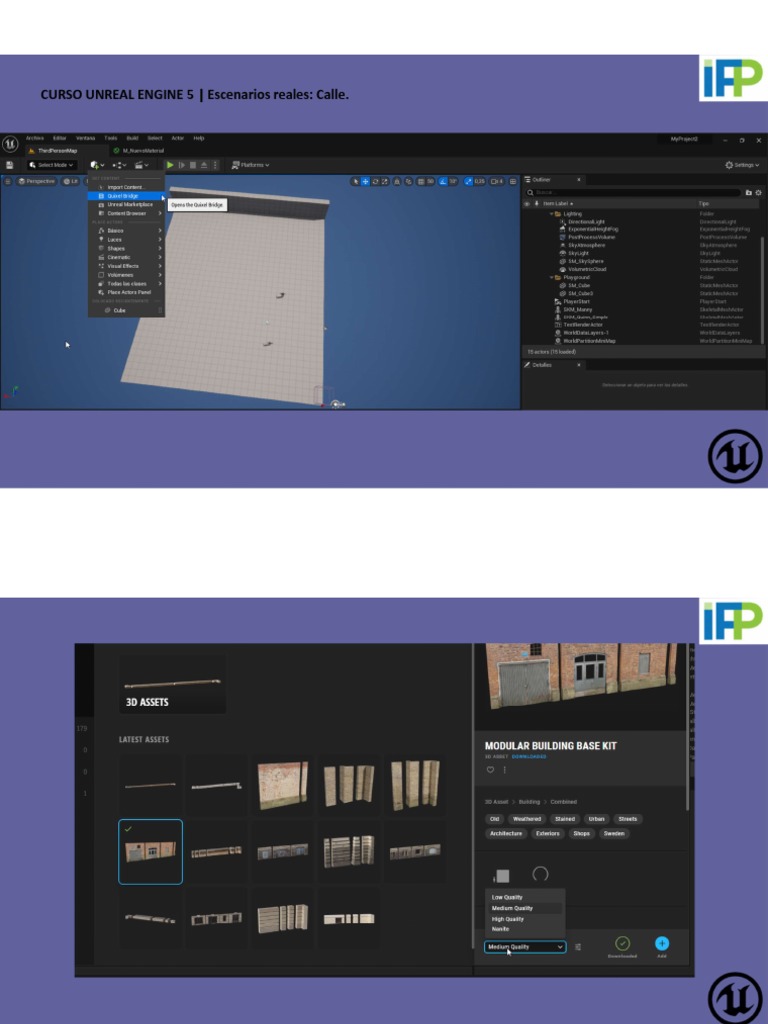Select the checked building kit thumbnail in Bridge
Image resolution: width=768 pixels, height=1024 pixels.
click(150, 852)
